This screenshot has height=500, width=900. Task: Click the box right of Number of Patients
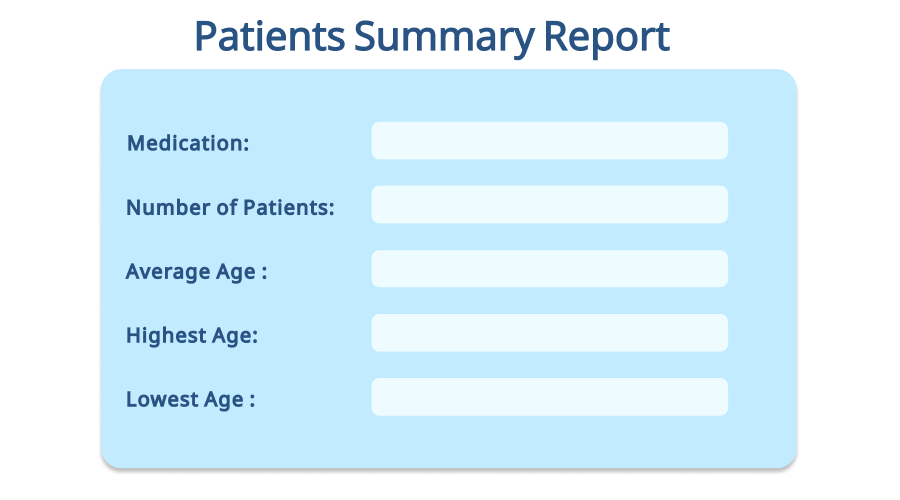(549, 205)
